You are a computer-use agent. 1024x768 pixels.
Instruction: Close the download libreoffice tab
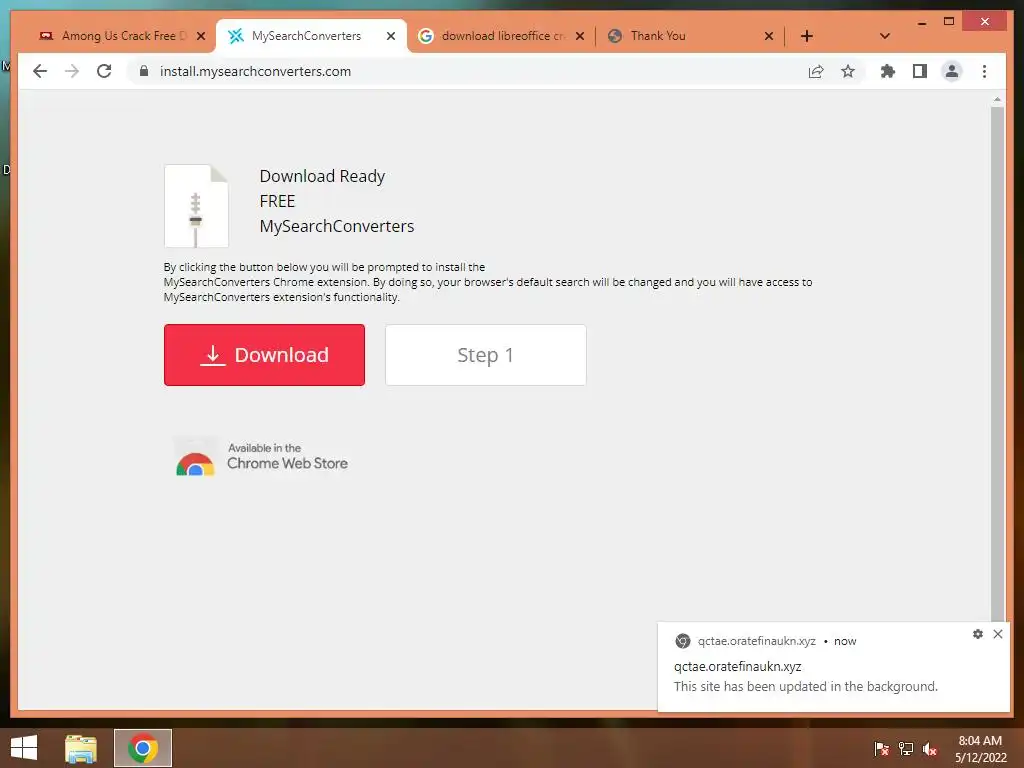coord(579,36)
